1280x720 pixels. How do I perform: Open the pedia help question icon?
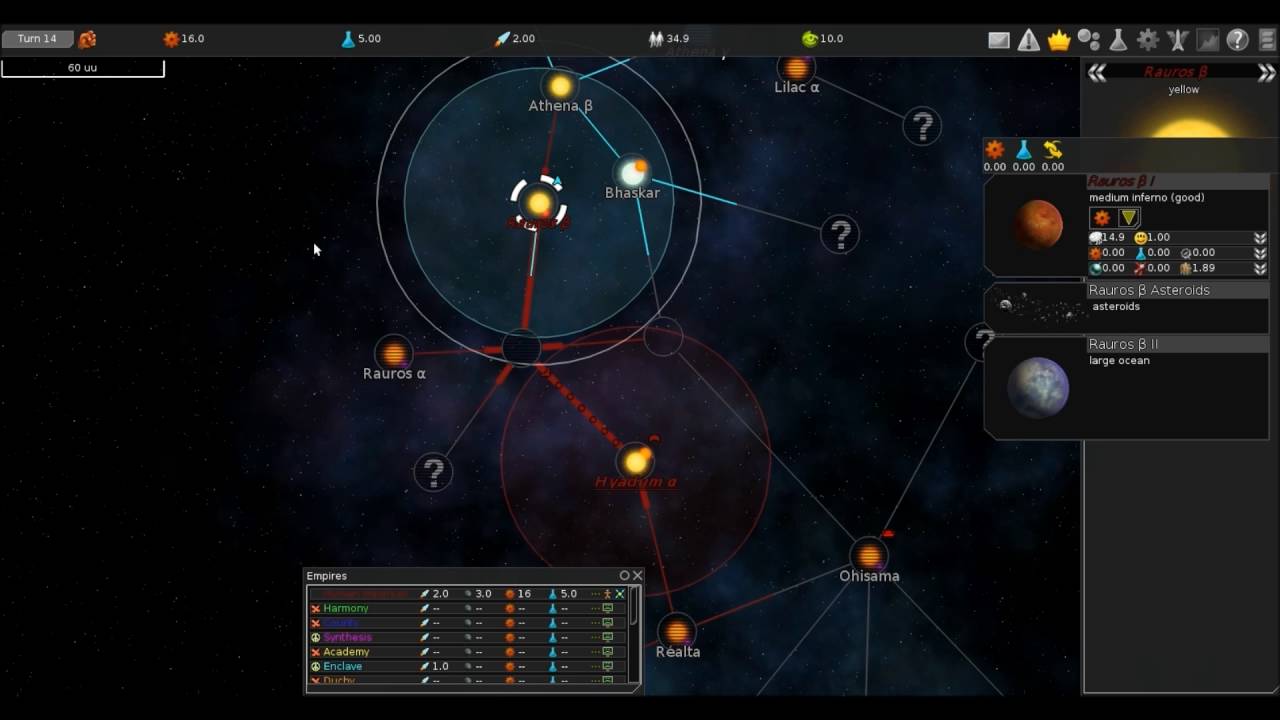(1238, 40)
